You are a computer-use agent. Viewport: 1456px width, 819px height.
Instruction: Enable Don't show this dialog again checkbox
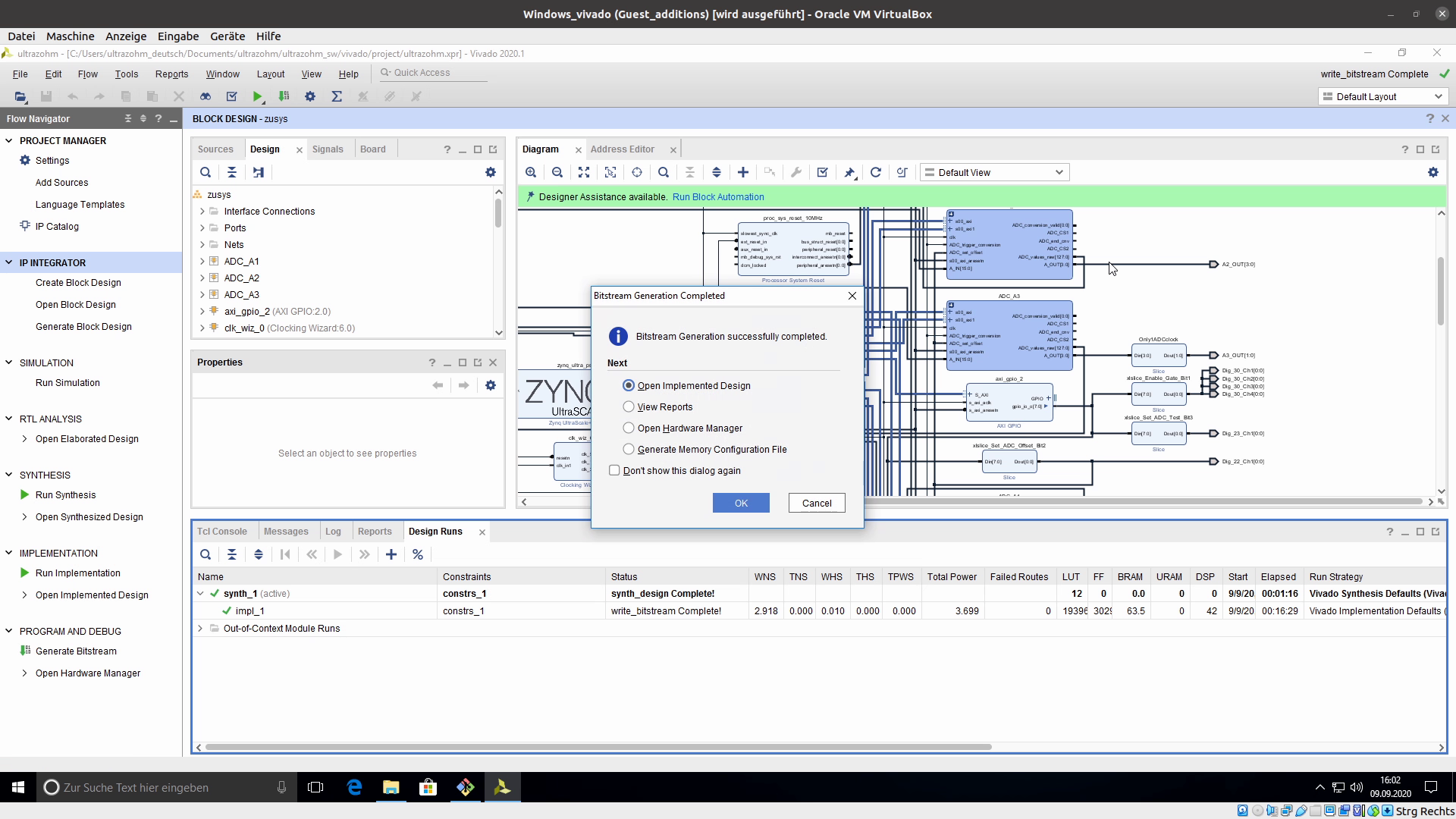(x=614, y=470)
